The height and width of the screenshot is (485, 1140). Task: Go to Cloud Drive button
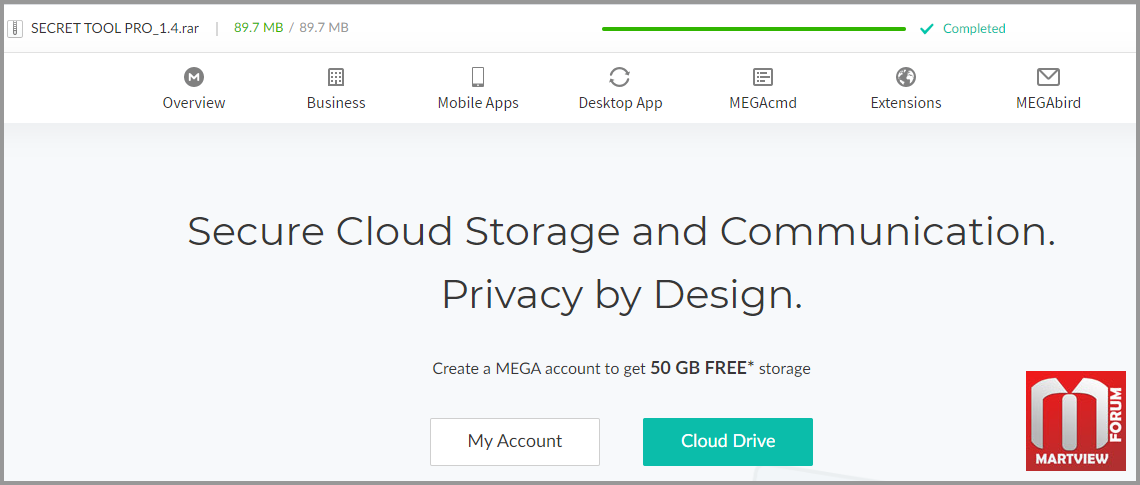[728, 441]
